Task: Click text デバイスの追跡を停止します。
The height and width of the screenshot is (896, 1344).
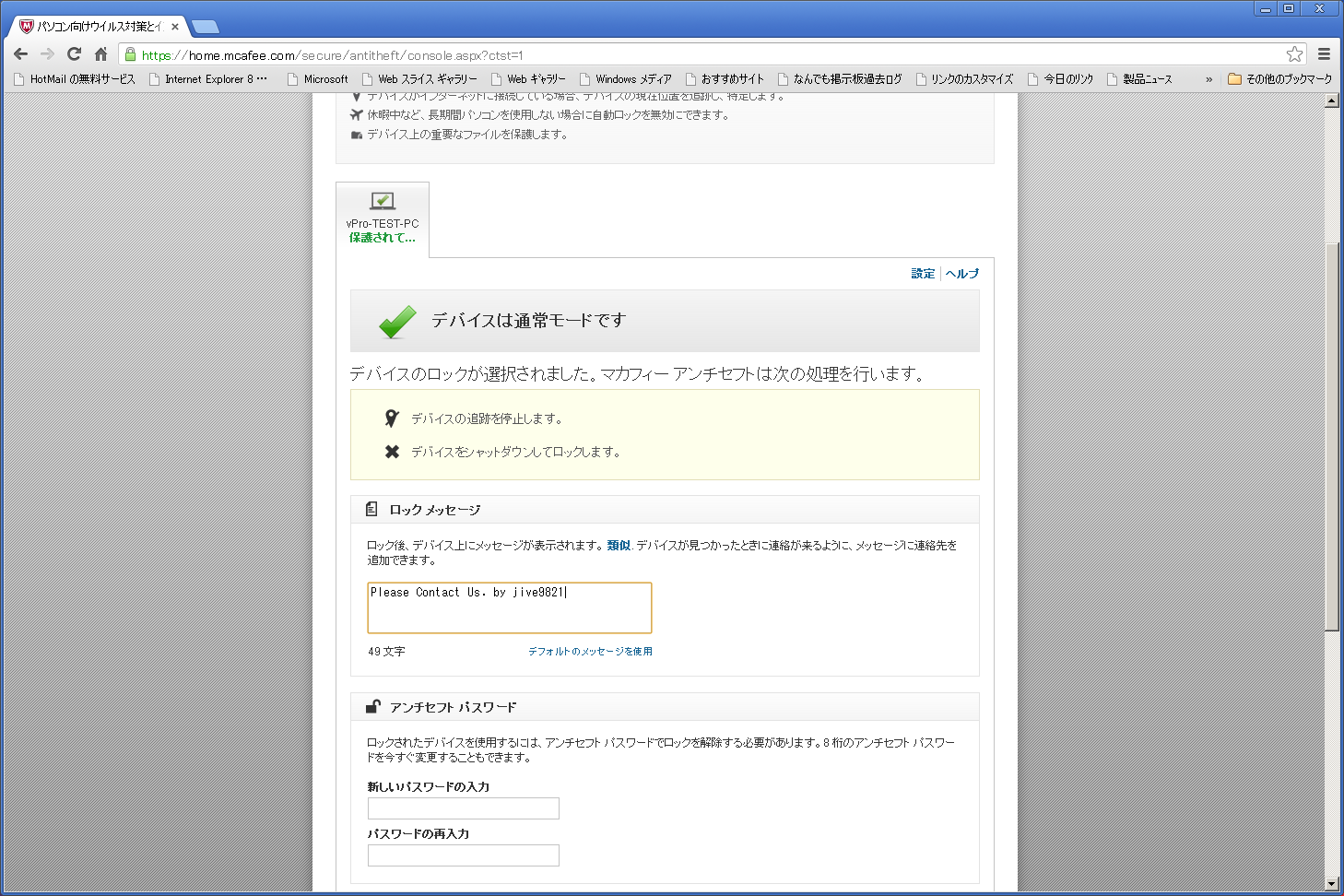Action: 487,419
